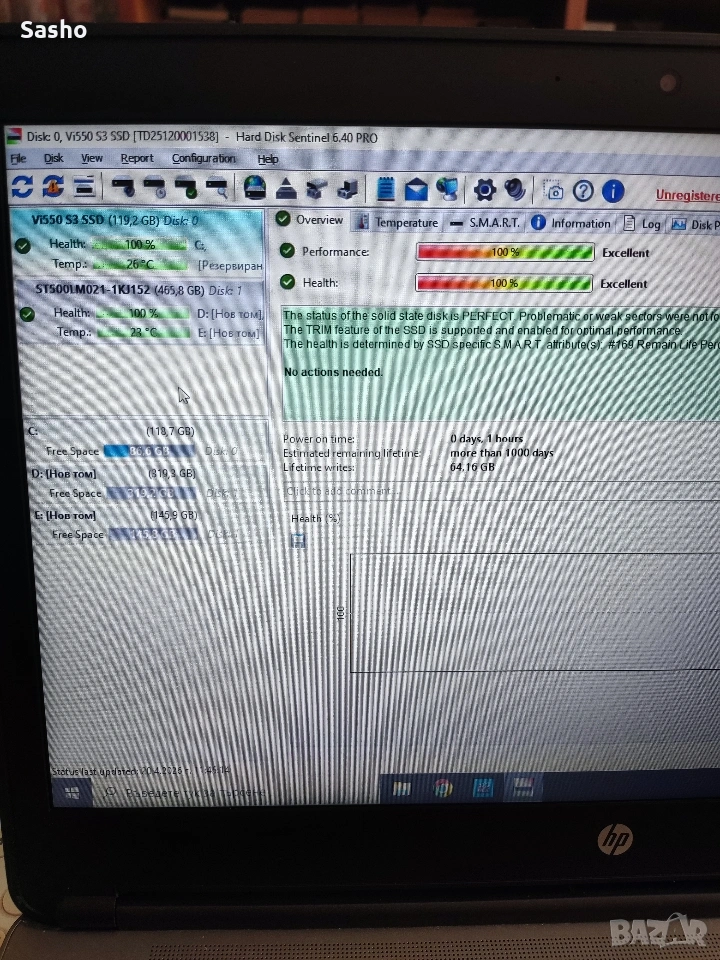The image size is (720, 960).
Task: Click the disk with arrow toolbar icon
Action: pyautogui.click(x=348, y=189)
